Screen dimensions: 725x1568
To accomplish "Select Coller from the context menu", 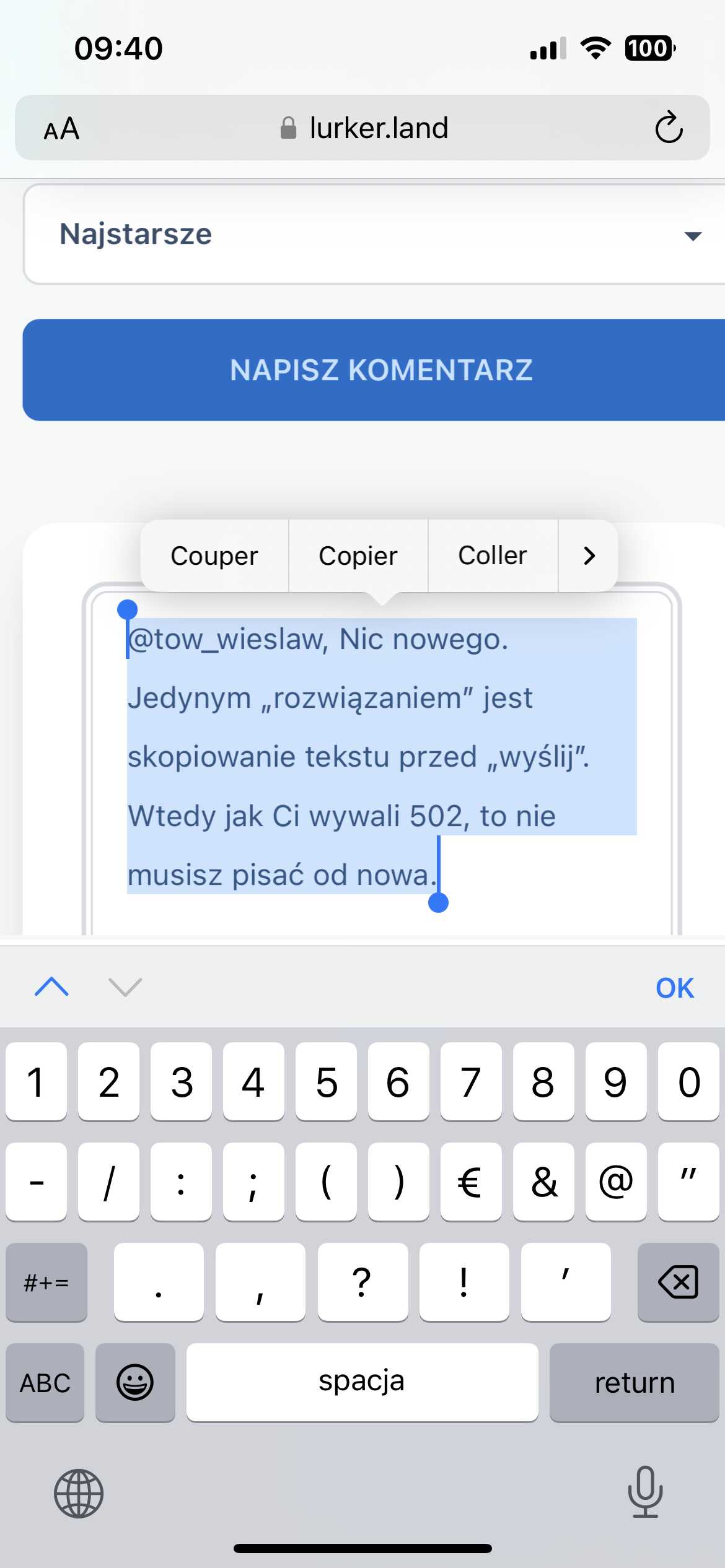I will (x=493, y=555).
